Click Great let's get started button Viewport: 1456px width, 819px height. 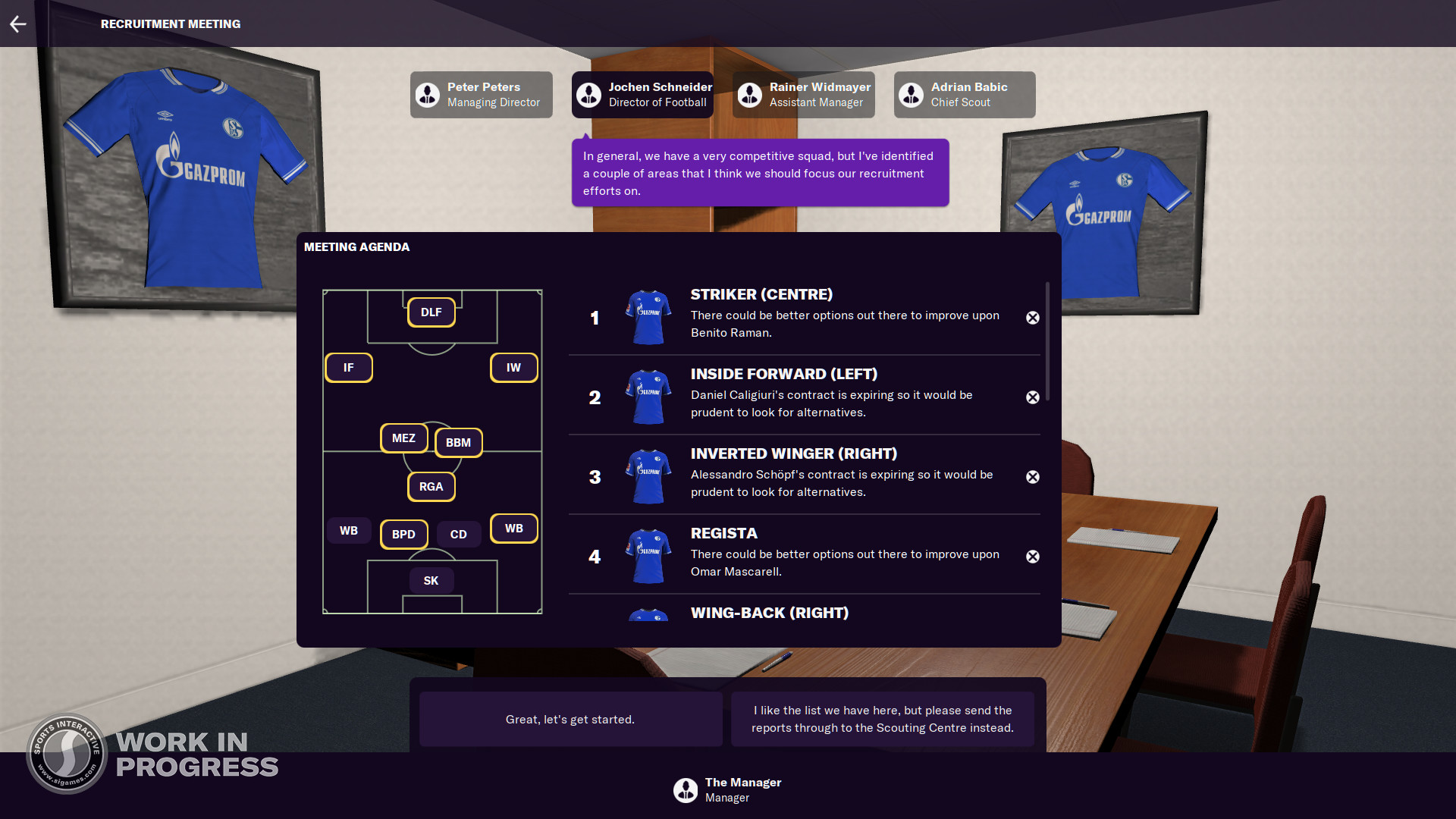tap(568, 718)
